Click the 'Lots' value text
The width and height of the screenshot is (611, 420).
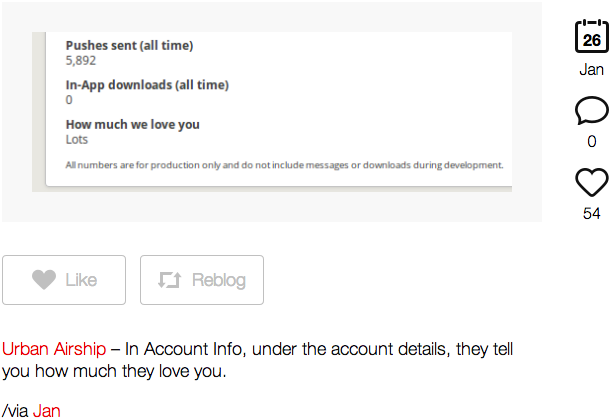[77, 139]
